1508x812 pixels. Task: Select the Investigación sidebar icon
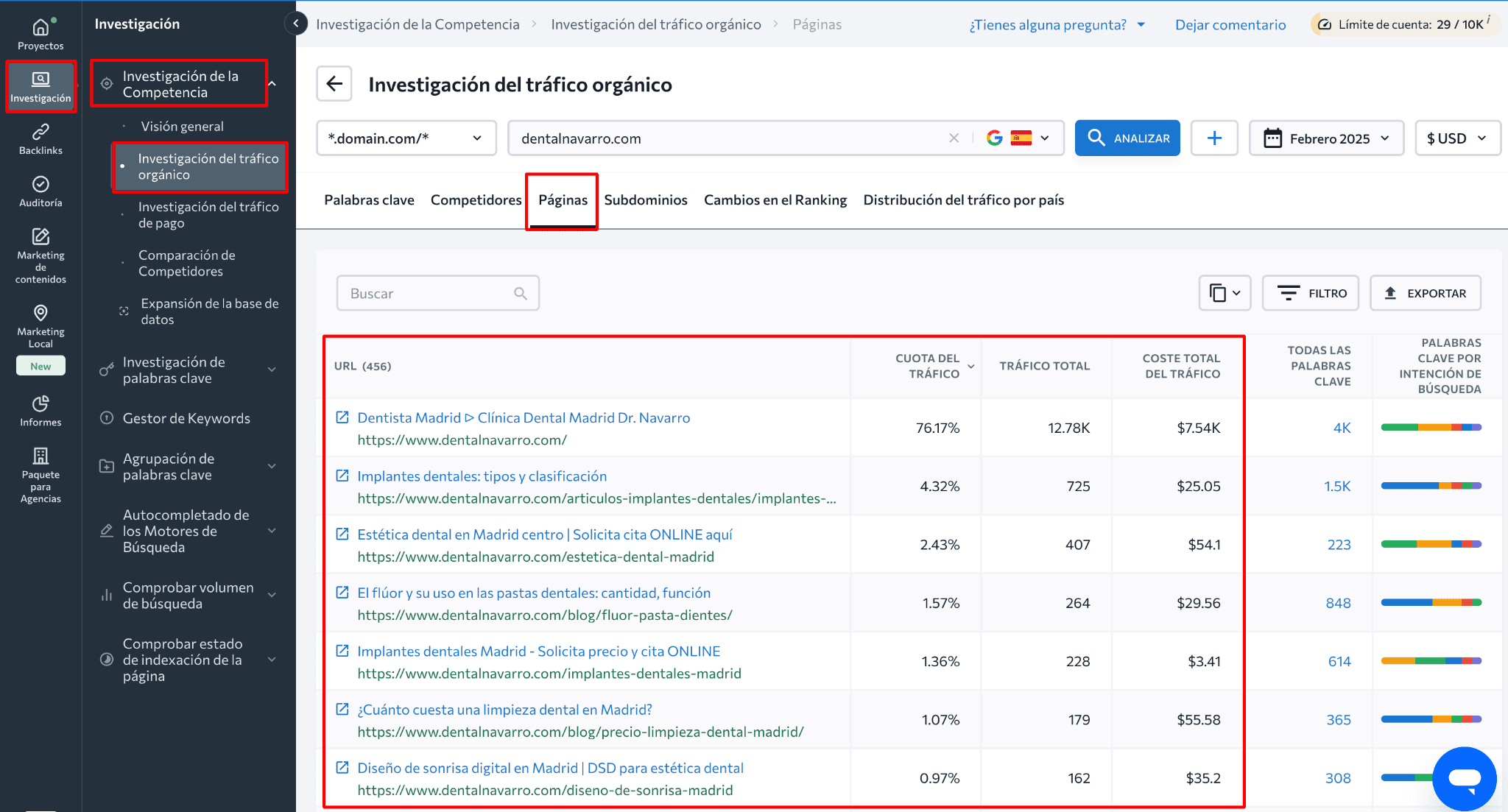point(40,87)
